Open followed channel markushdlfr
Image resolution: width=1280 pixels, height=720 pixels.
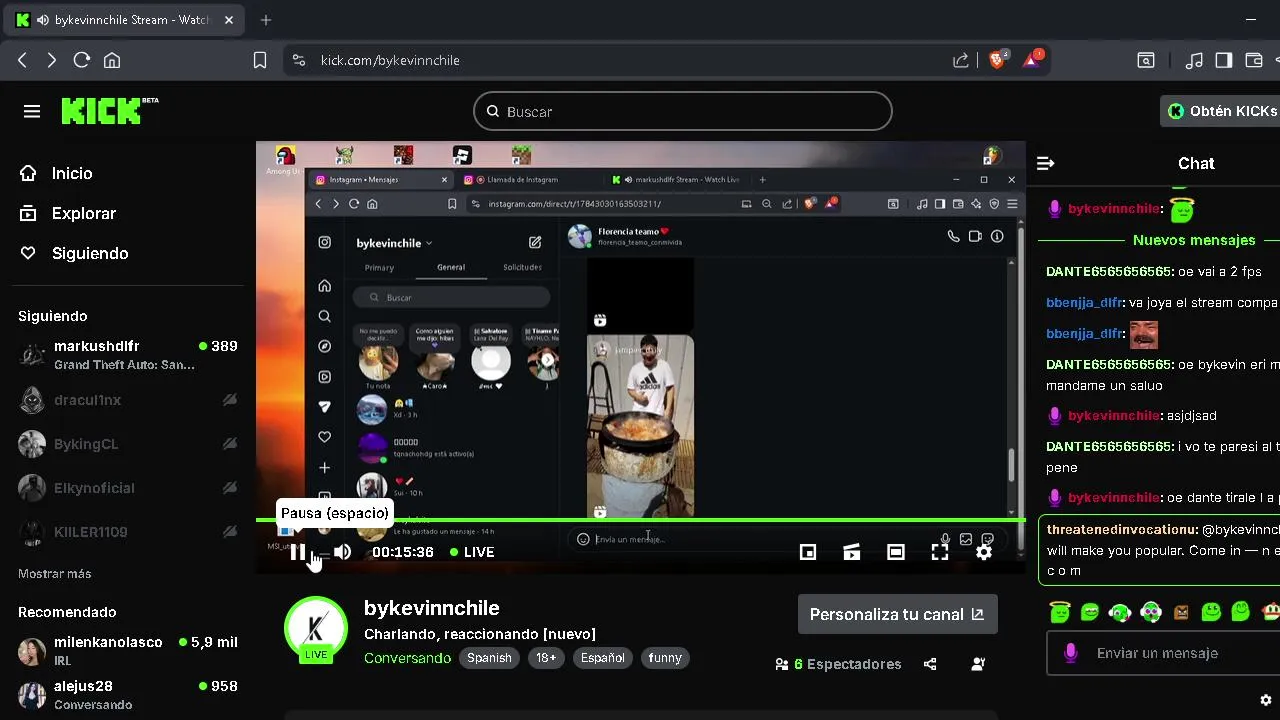(128, 355)
